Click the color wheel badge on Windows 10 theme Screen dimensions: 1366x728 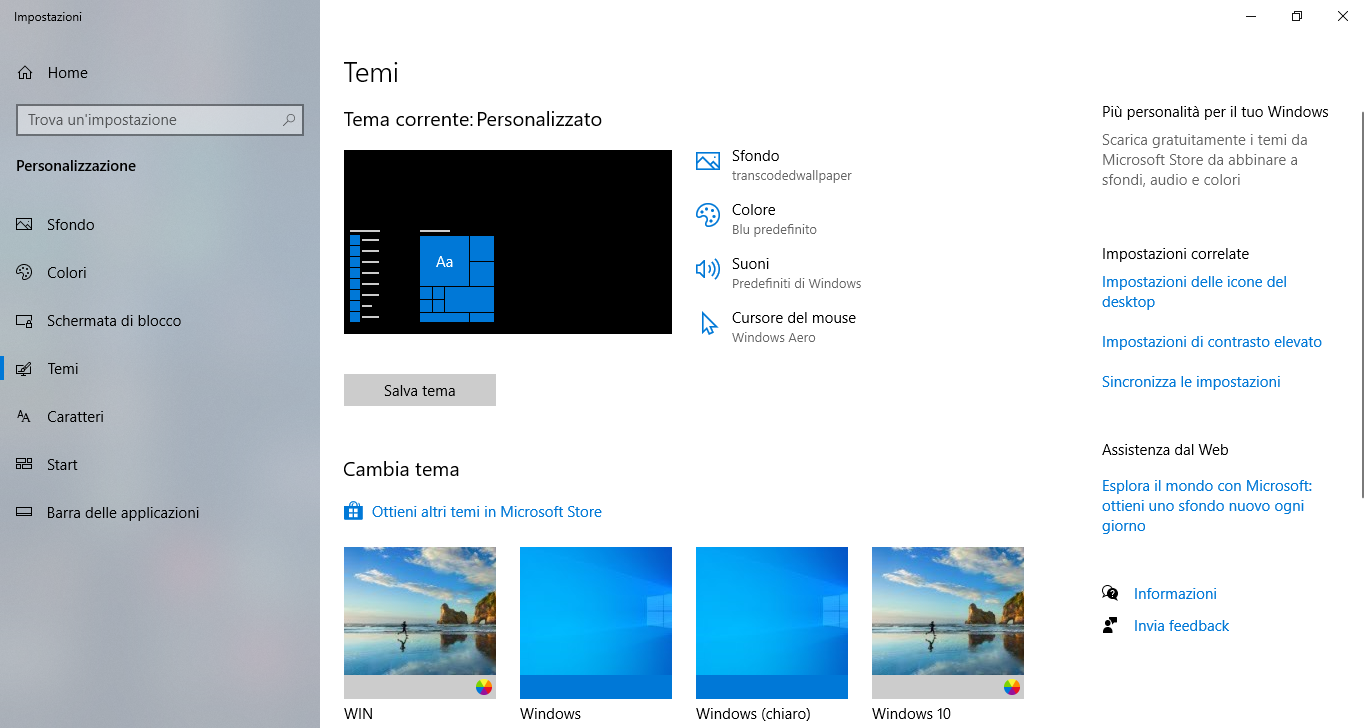1011,687
